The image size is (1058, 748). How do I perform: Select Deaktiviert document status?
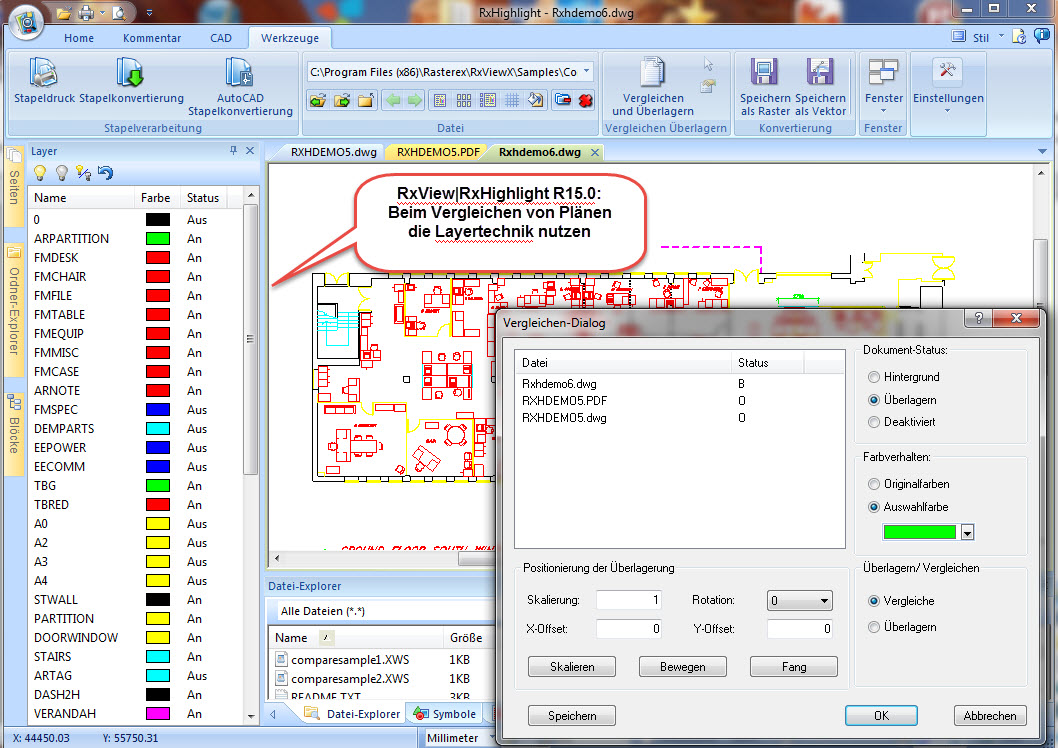click(875, 422)
